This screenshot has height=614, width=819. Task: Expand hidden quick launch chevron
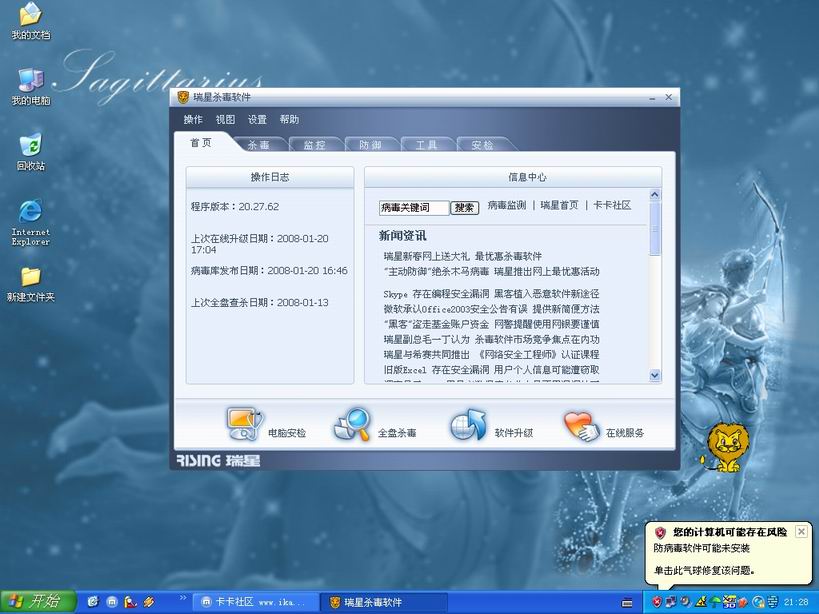pos(183,598)
